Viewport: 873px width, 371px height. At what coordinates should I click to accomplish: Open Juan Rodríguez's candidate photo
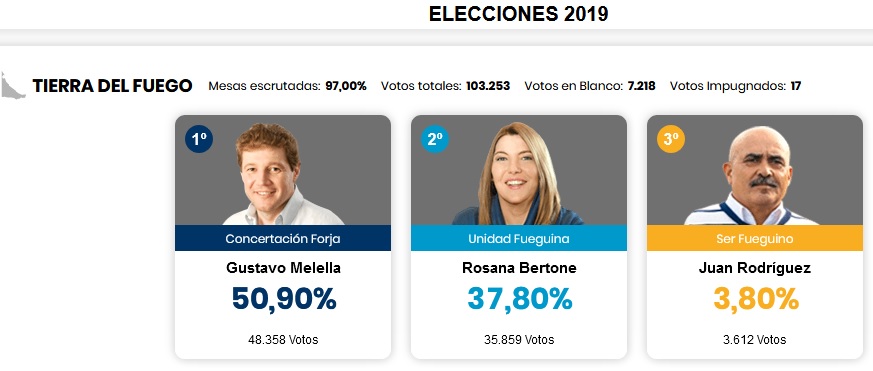click(x=752, y=175)
